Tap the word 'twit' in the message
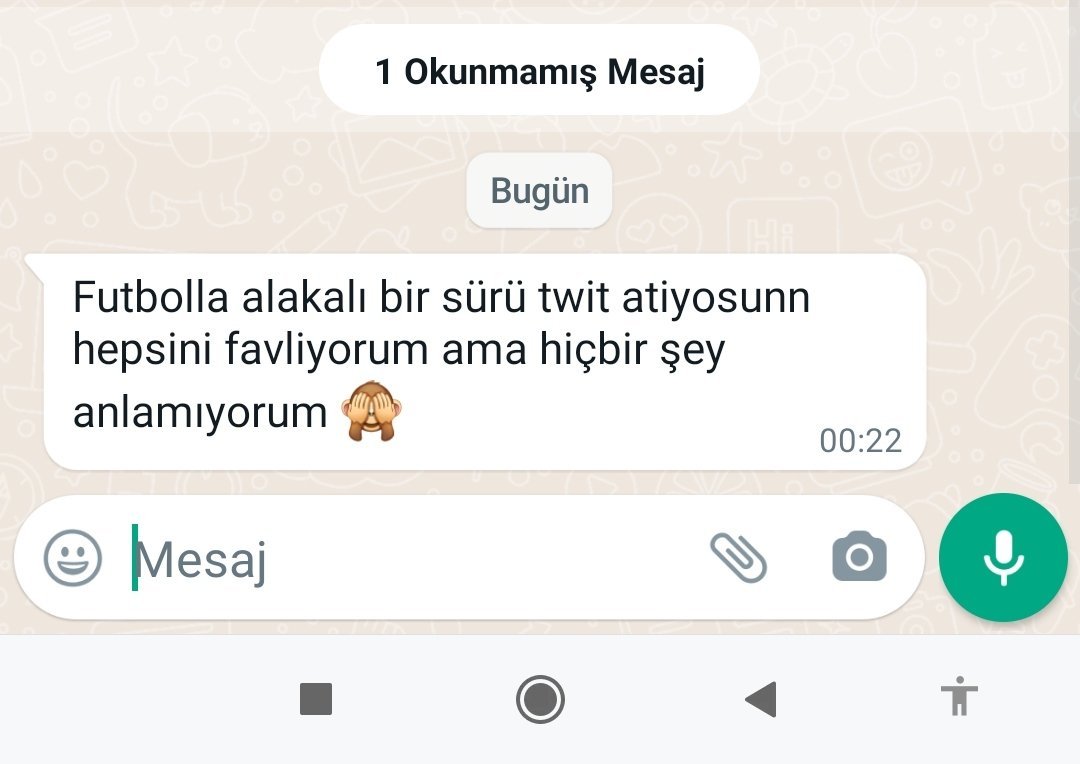This screenshot has height=764, width=1080. 573,298
